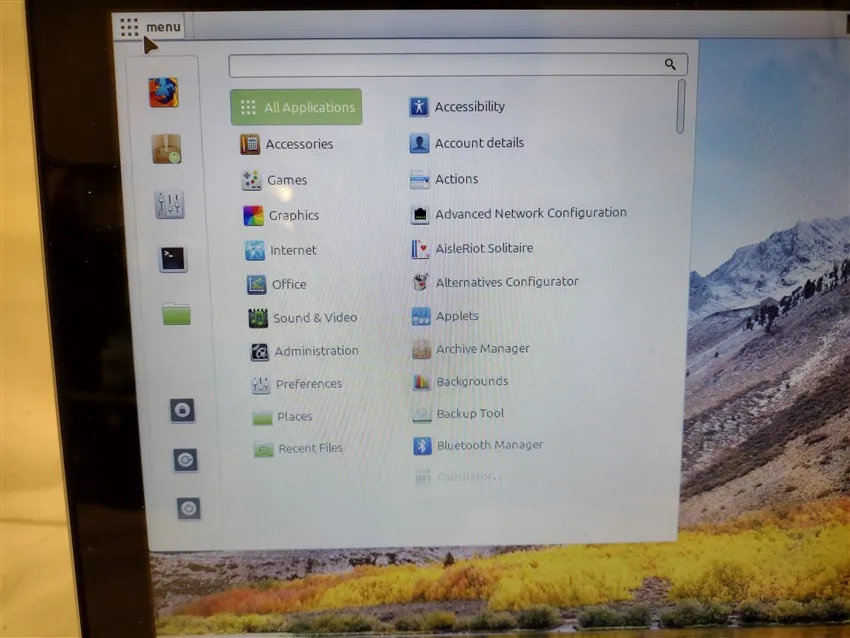Click the Logout icon in sidebar
850x638 pixels.
185,460
